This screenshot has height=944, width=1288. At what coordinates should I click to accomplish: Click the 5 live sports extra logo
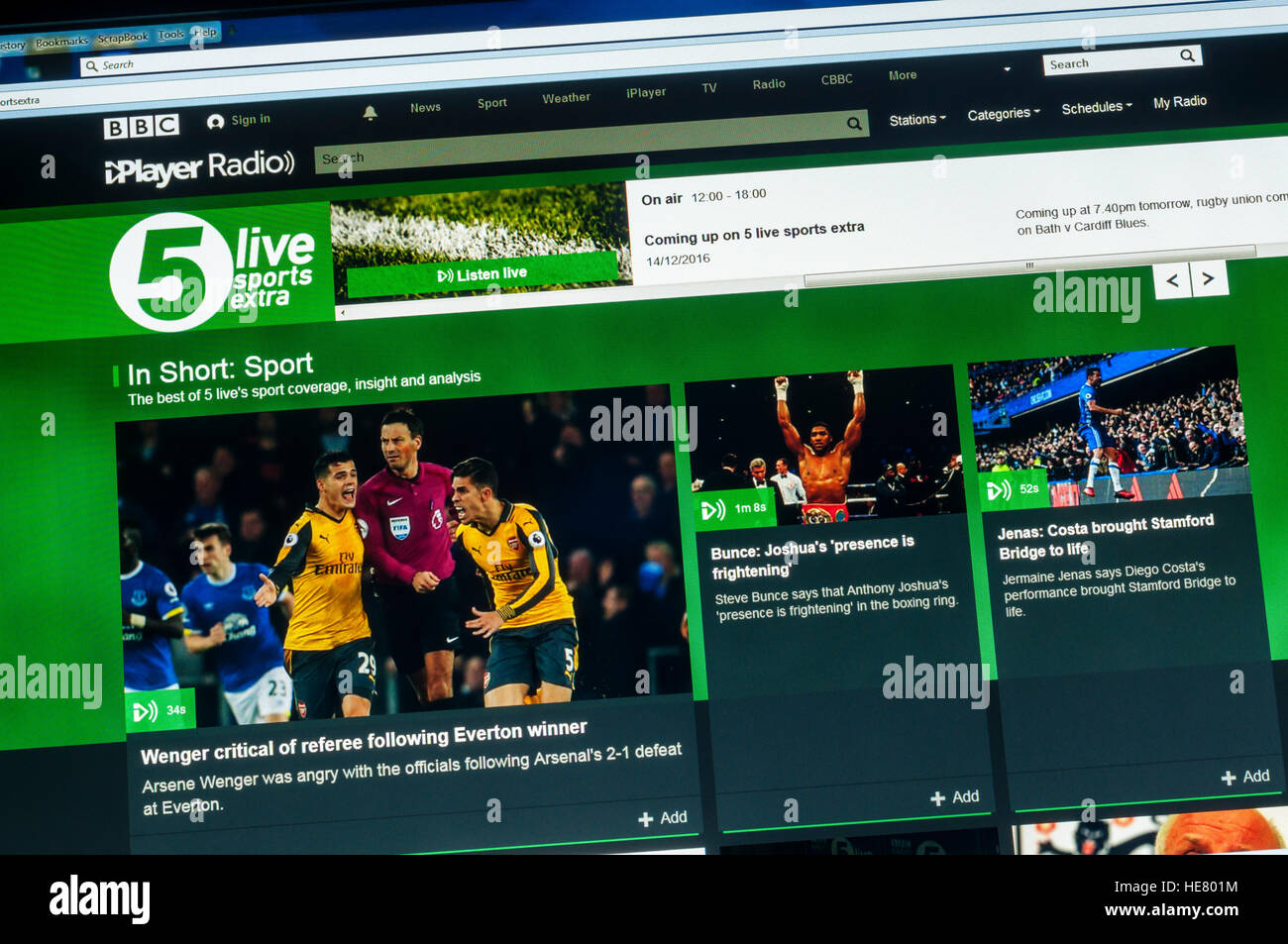click(212, 271)
